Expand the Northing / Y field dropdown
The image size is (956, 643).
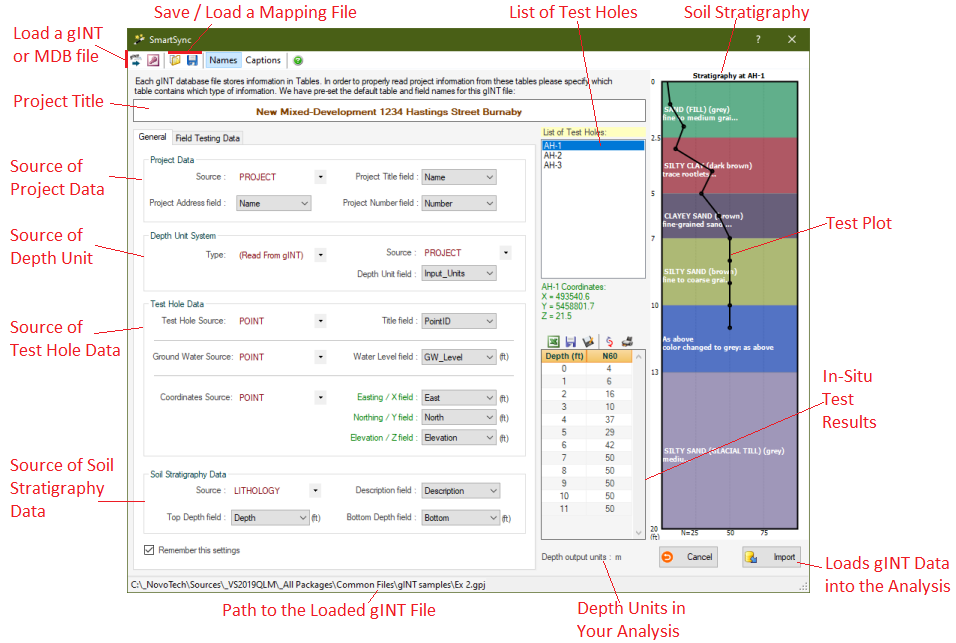tap(490, 417)
